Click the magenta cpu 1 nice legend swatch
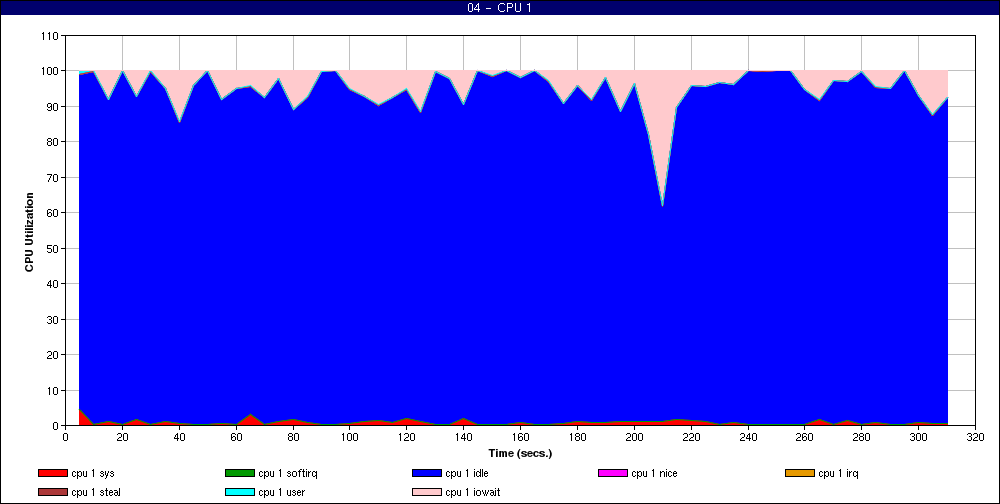The height and width of the screenshot is (504, 1000). (x=612, y=473)
